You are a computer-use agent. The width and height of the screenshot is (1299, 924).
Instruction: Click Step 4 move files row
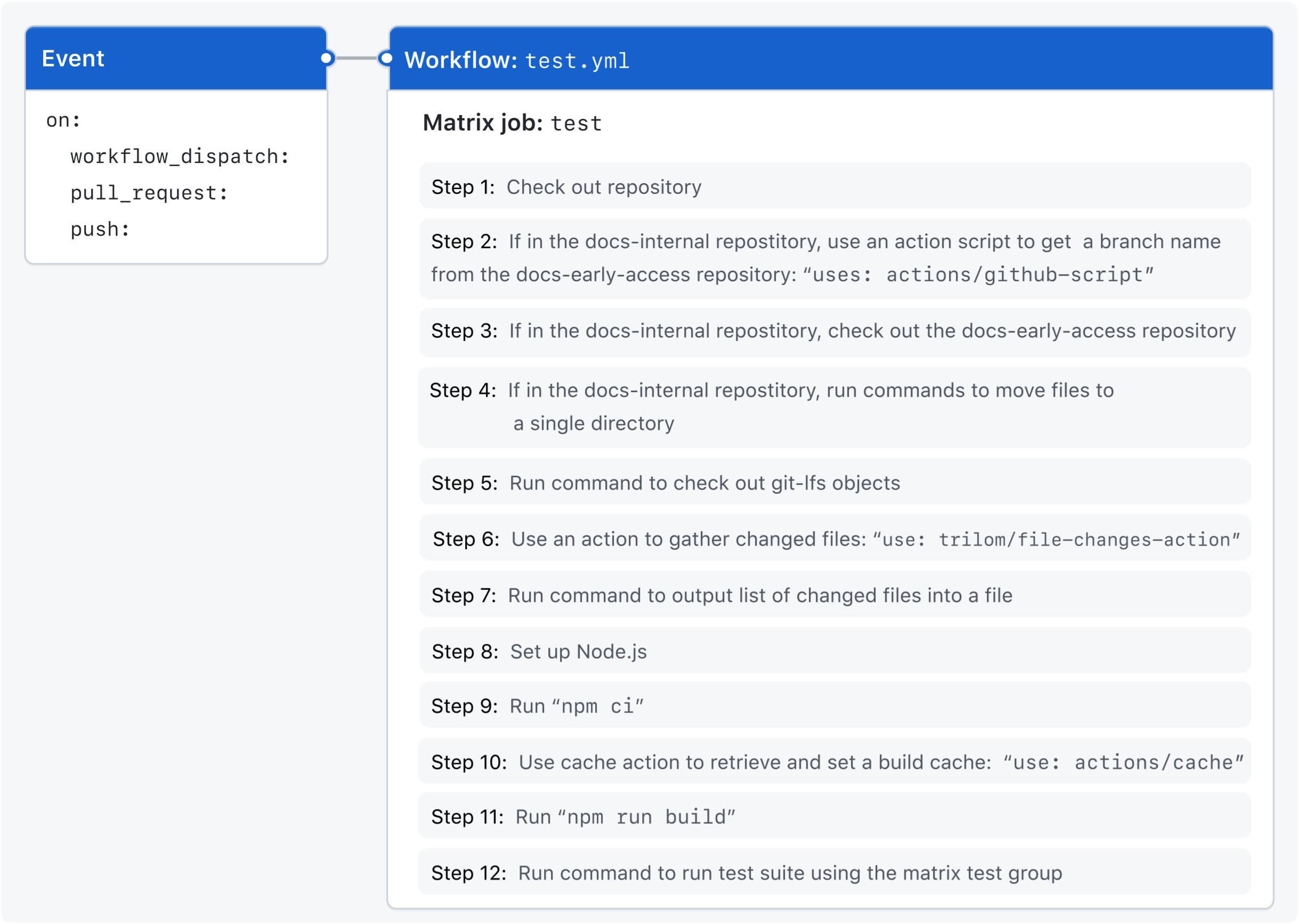click(x=834, y=407)
